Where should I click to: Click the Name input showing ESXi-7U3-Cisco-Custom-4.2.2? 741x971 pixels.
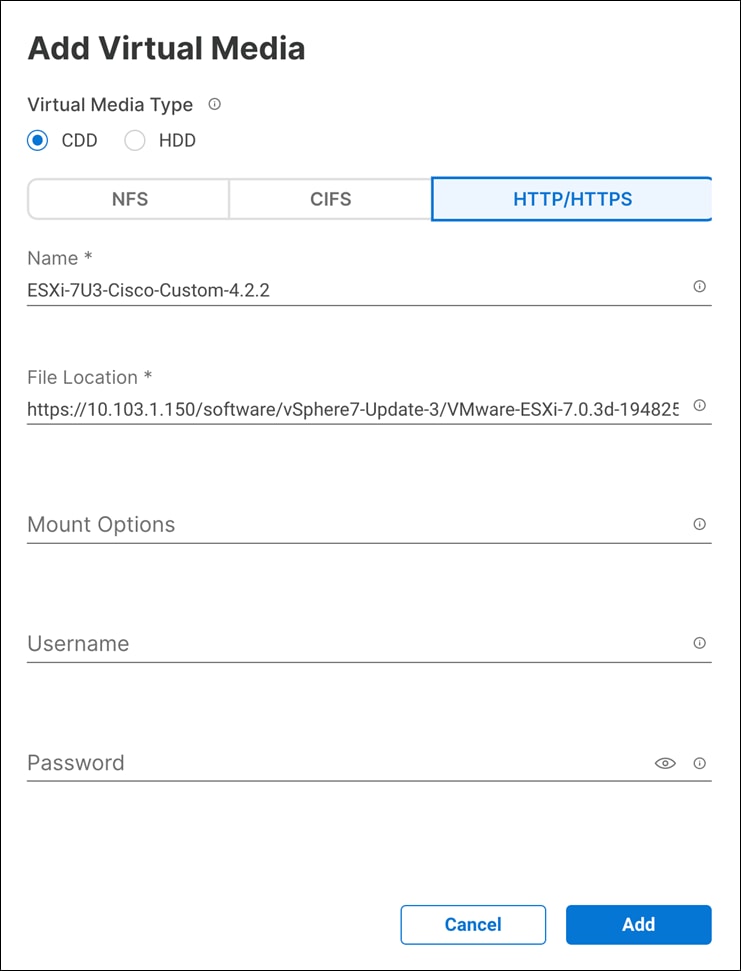(x=300, y=290)
